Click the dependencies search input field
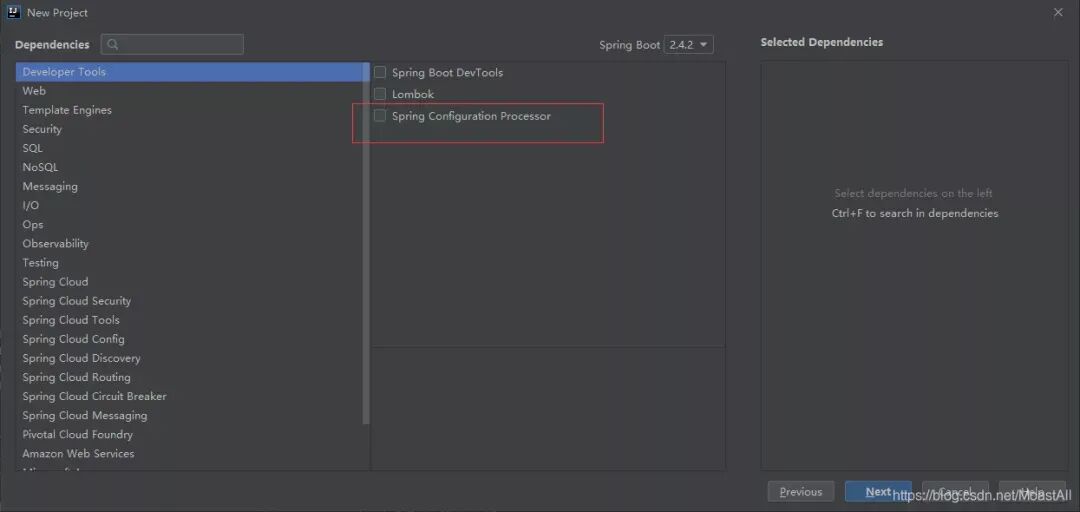 coord(172,44)
